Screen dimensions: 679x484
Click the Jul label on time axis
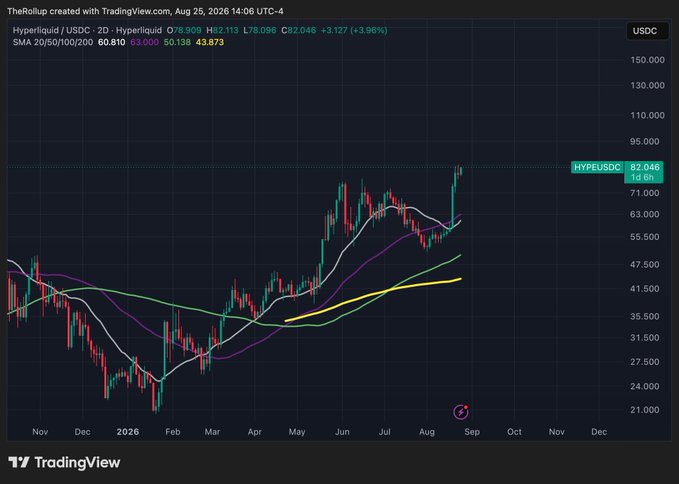point(385,432)
